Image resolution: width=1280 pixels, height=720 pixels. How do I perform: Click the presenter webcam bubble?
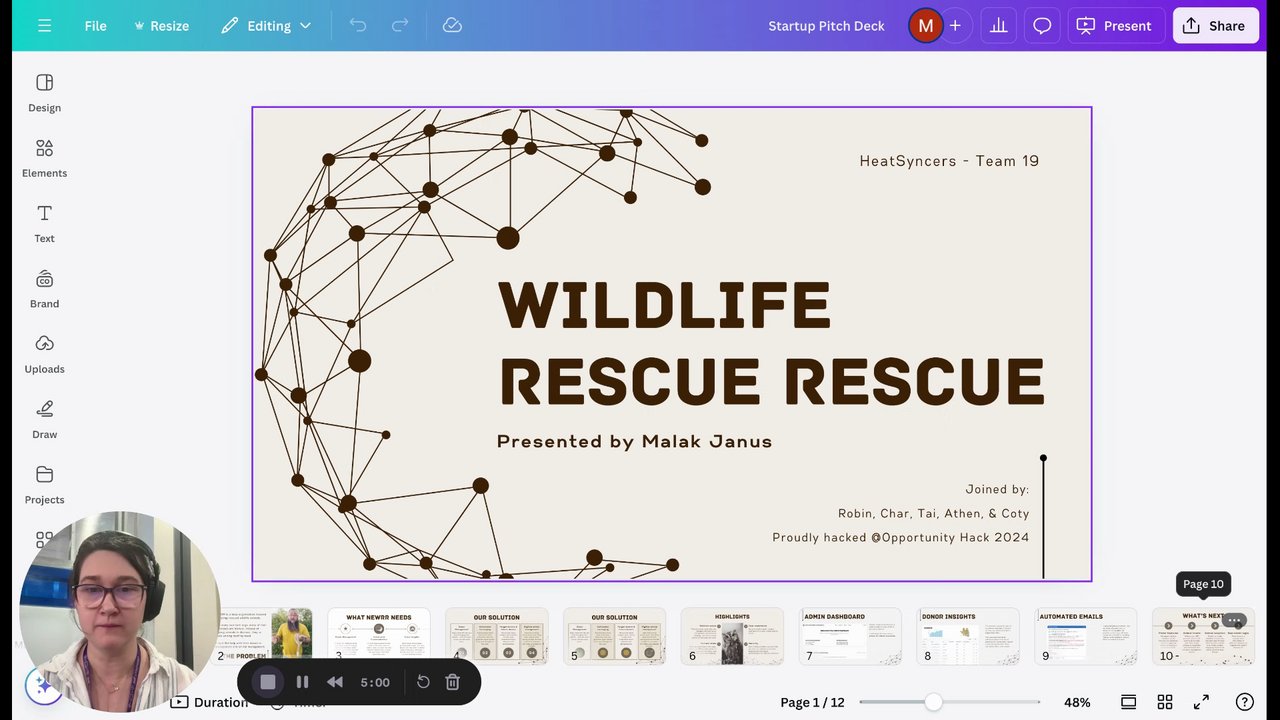tap(118, 611)
